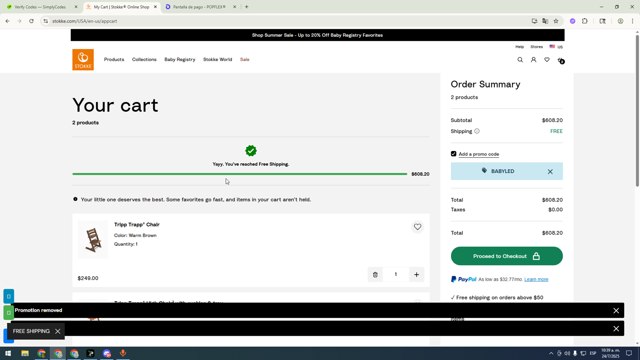640x360 pixels.
Task: Open the microphone recorder taskbar icon
Action: tap(123, 353)
